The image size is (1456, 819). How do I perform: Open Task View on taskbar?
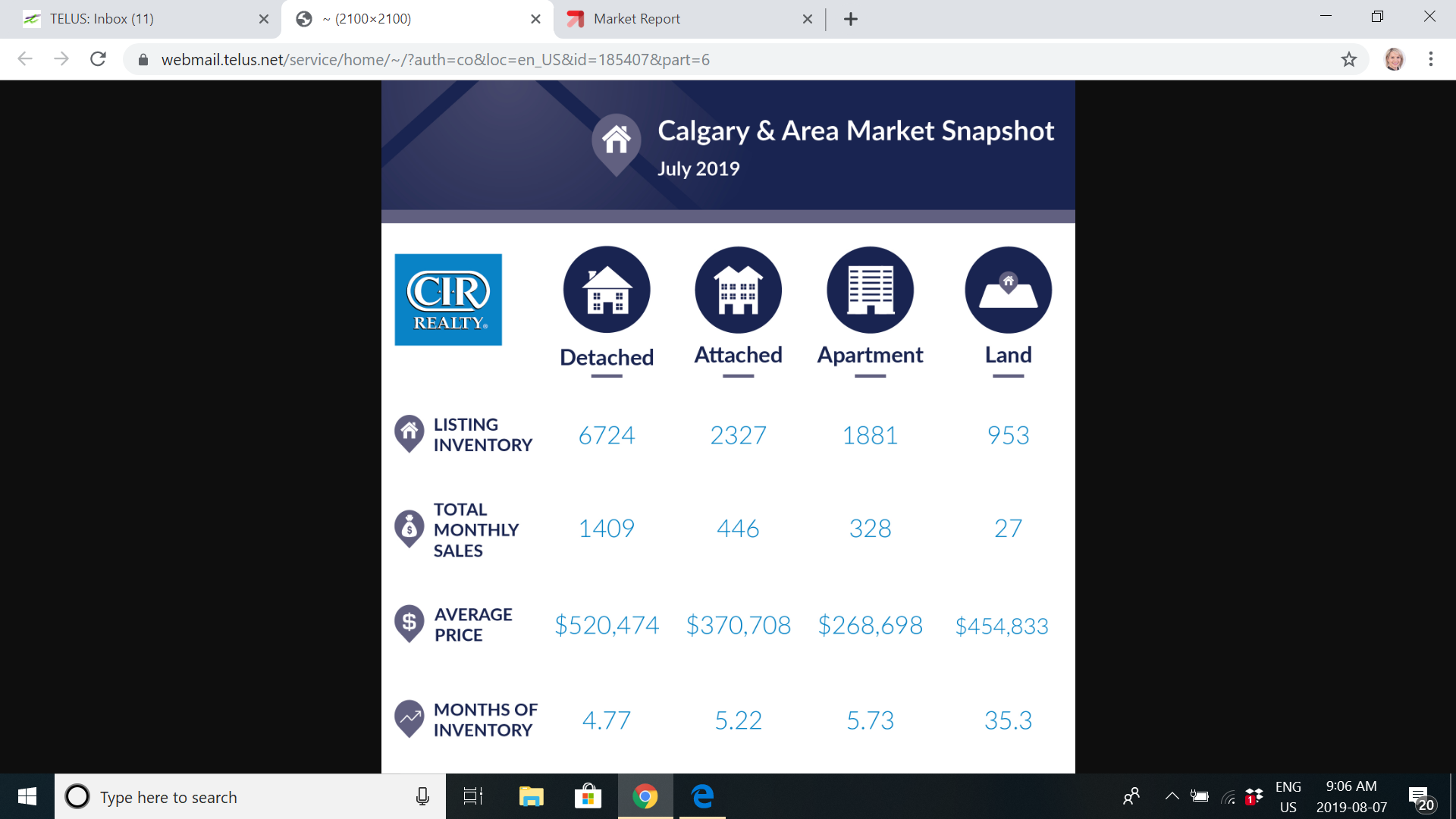(x=472, y=796)
